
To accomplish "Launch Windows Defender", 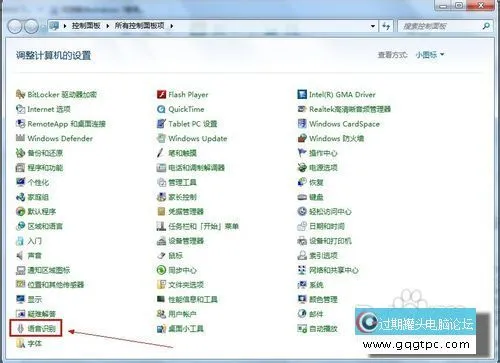I will pos(54,138).
